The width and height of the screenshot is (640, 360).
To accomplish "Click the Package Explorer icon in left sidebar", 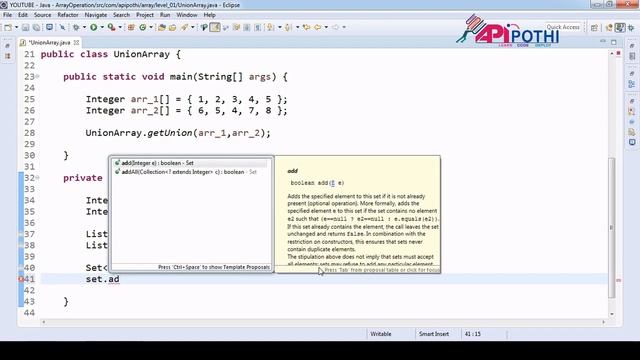I will (7, 56).
